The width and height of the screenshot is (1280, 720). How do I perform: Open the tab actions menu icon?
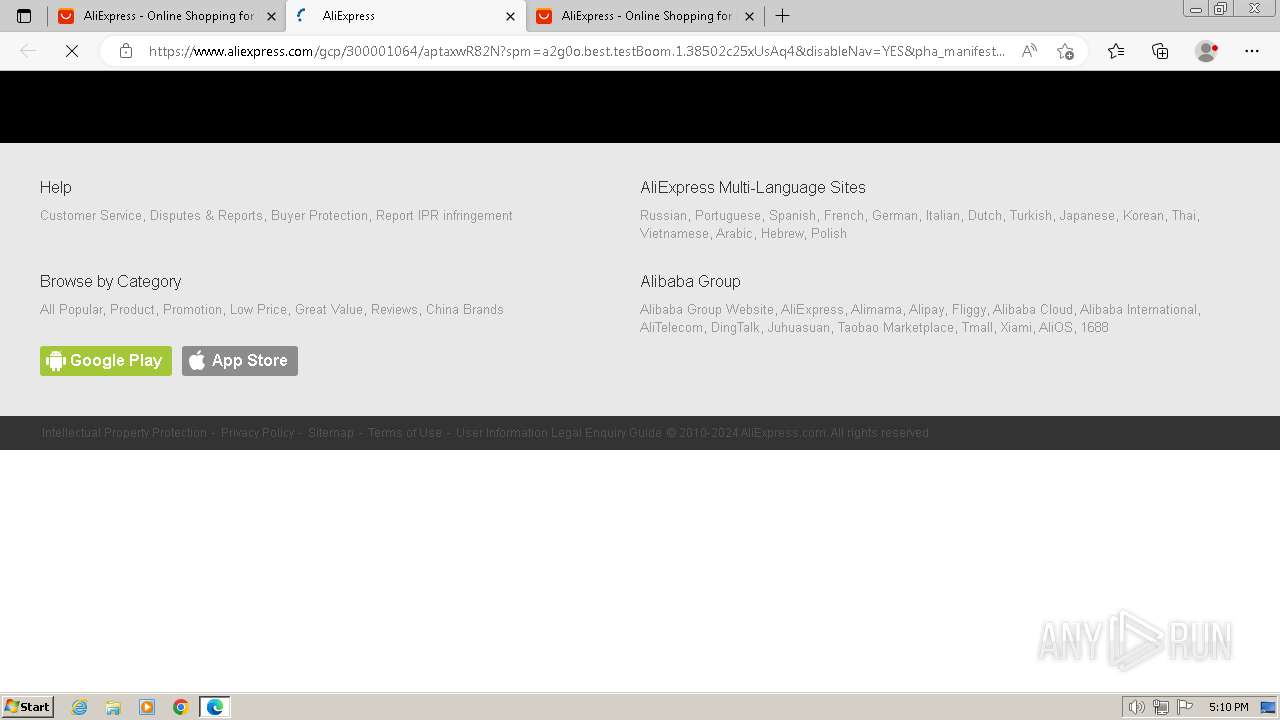point(24,16)
